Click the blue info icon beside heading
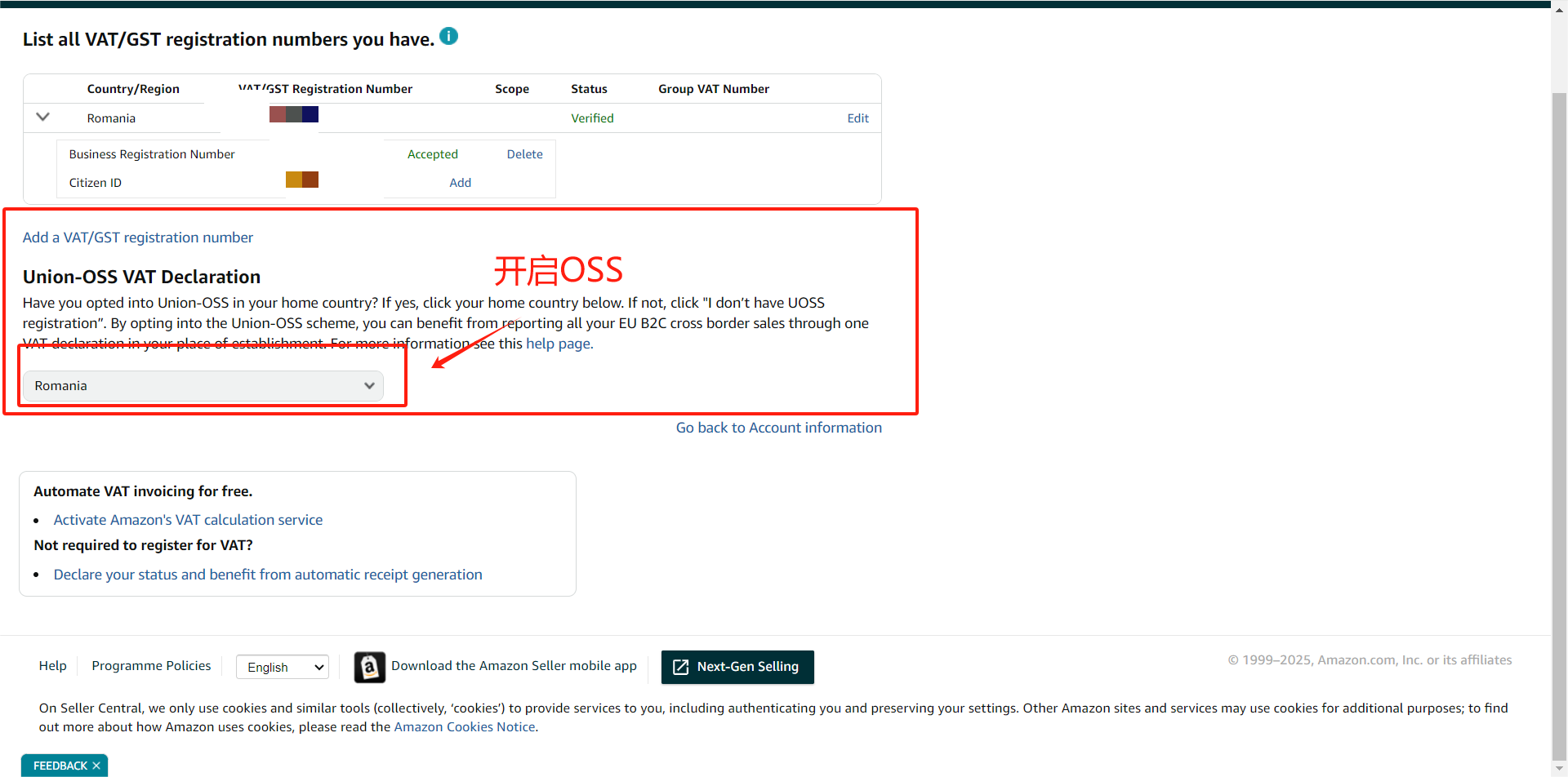 [x=449, y=36]
